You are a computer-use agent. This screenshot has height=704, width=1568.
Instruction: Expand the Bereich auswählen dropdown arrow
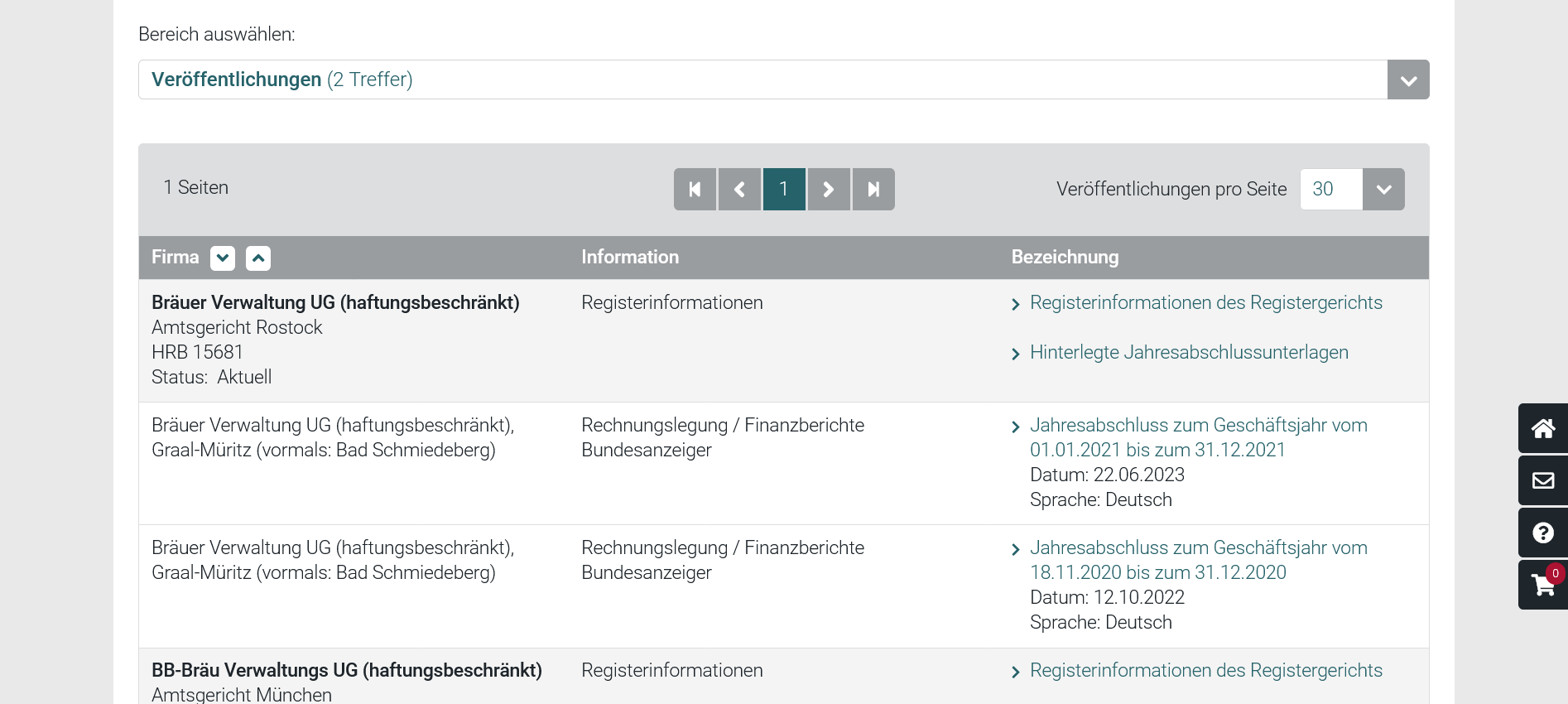[x=1407, y=80]
